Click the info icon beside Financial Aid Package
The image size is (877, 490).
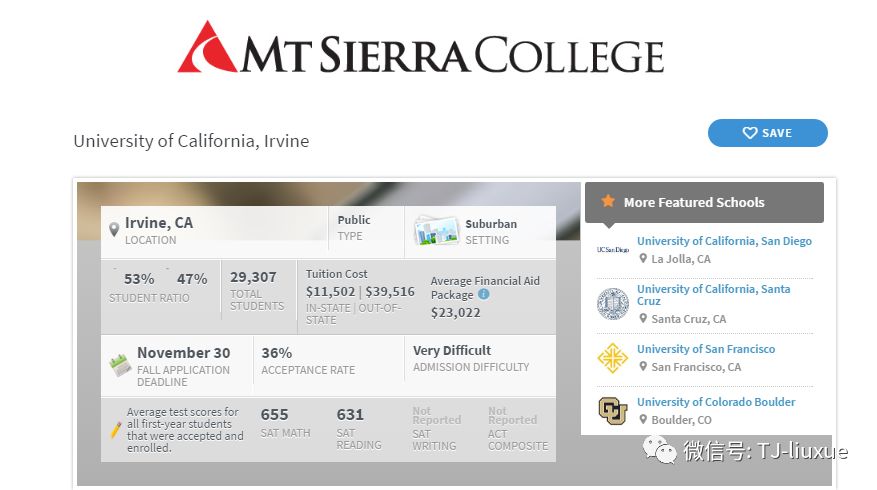(x=484, y=294)
